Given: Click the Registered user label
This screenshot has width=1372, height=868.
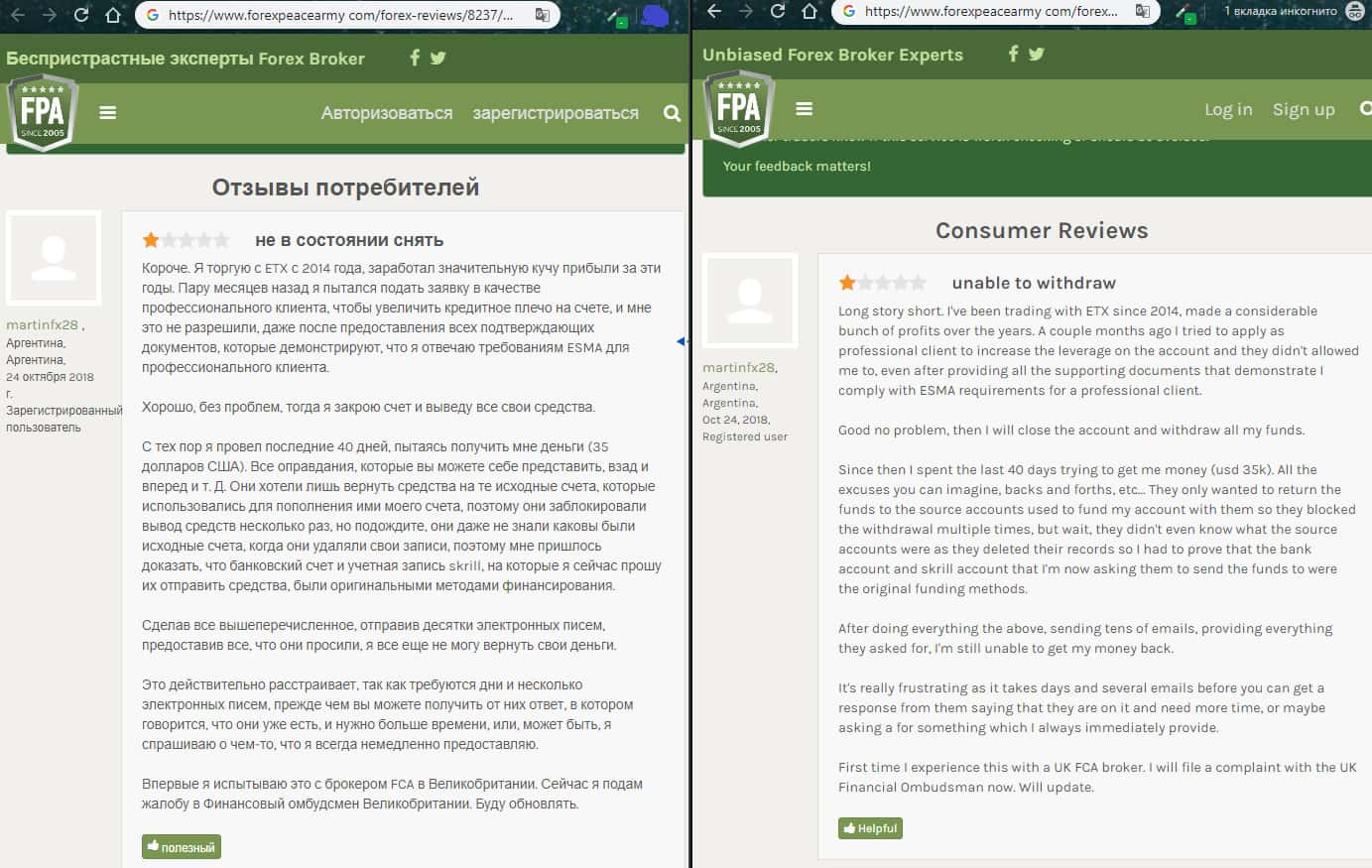Looking at the screenshot, I should 745,436.
